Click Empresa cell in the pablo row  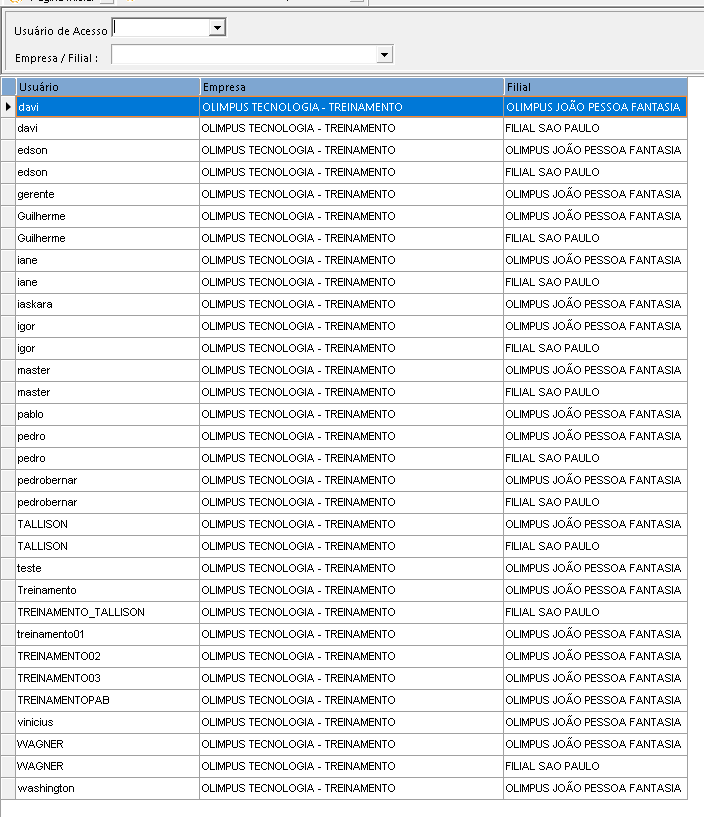(352, 414)
